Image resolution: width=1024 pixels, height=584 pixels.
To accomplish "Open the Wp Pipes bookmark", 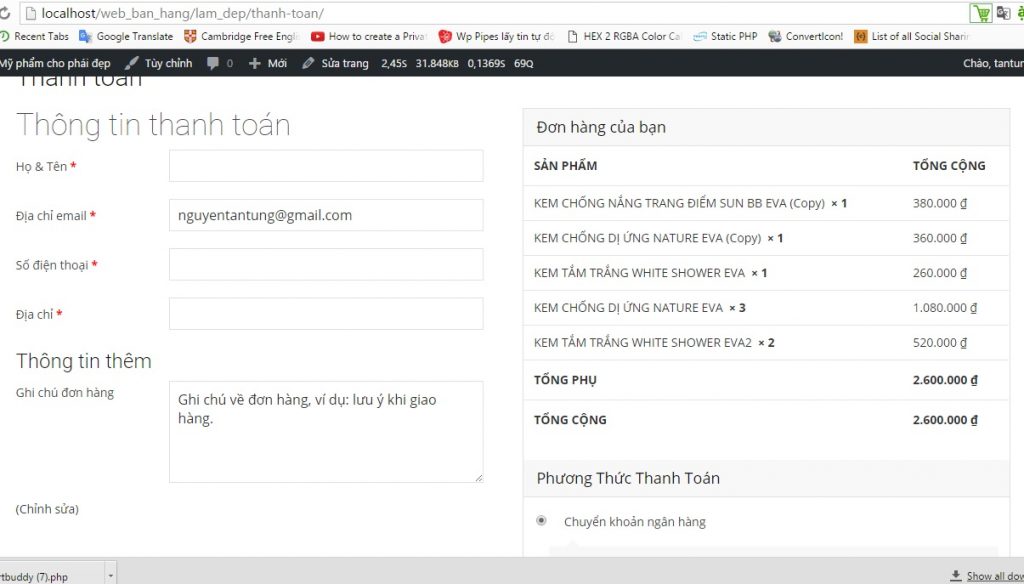I will [496, 37].
